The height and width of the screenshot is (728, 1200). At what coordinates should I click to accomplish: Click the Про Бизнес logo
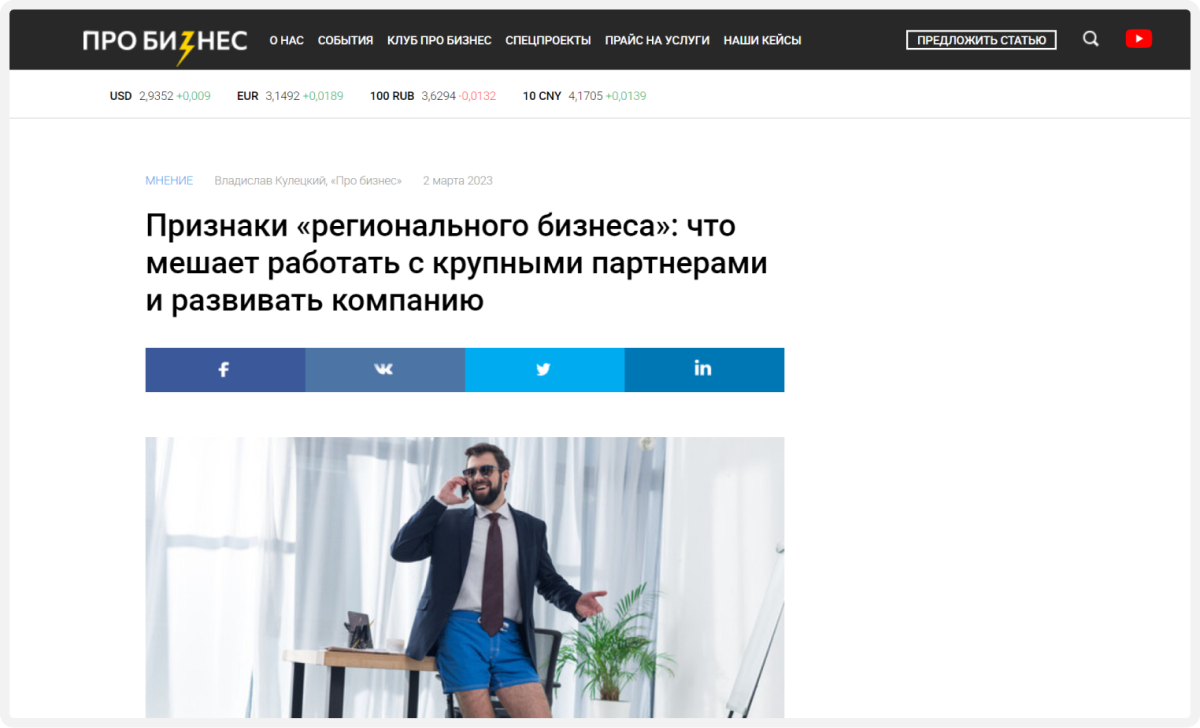pos(165,41)
